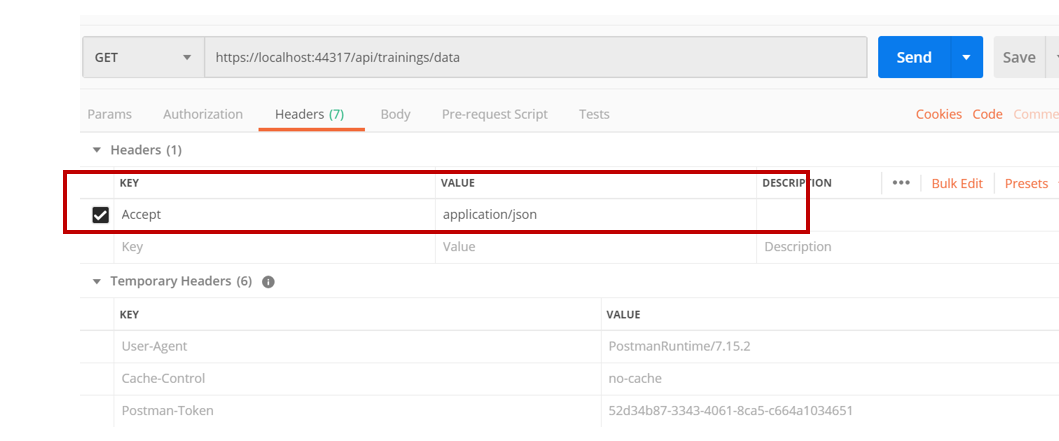The width and height of the screenshot is (1059, 441).
Task: Switch to the Body tab
Action: click(395, 114)
